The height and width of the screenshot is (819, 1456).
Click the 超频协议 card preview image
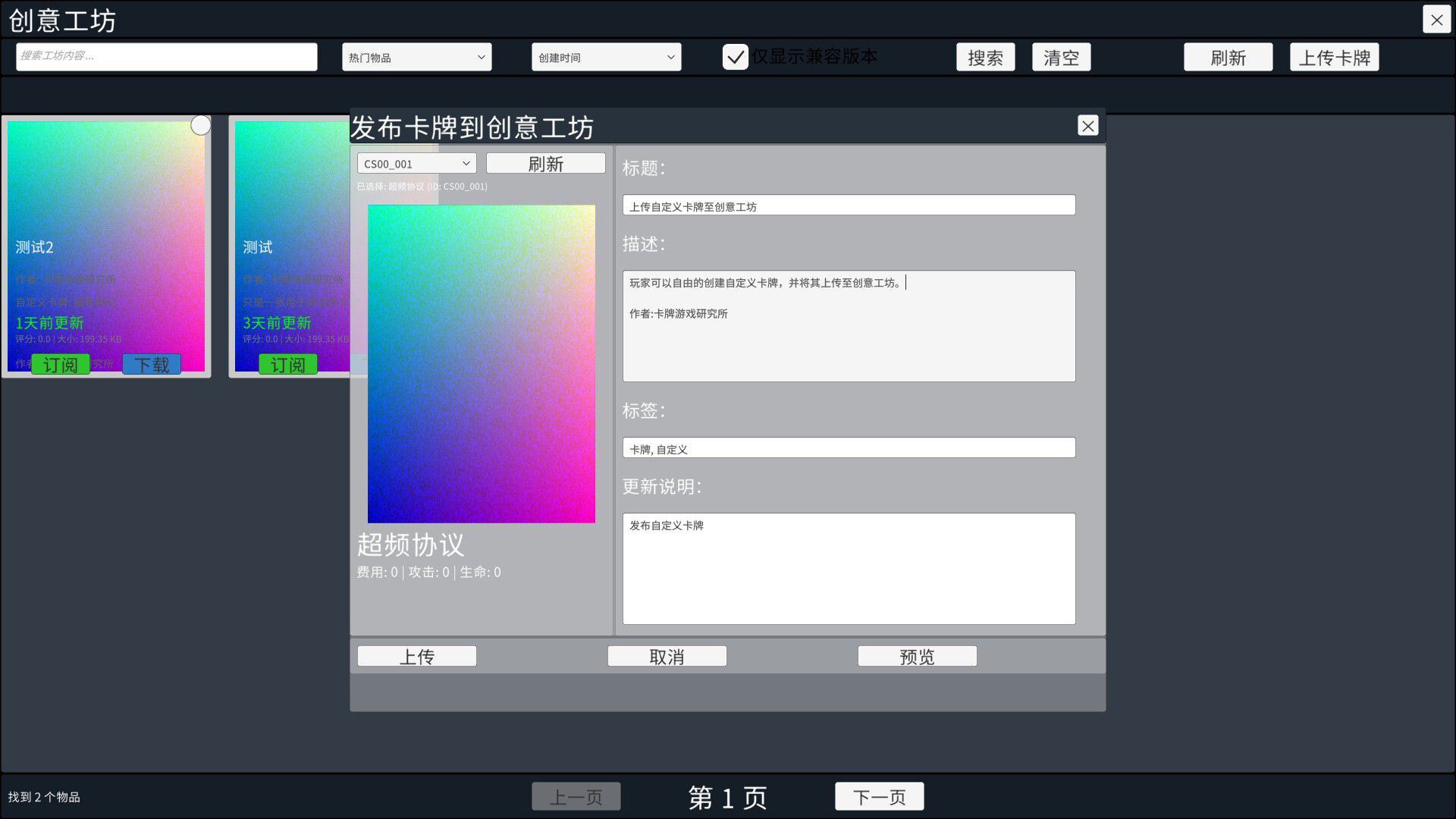tap(482, 364)
